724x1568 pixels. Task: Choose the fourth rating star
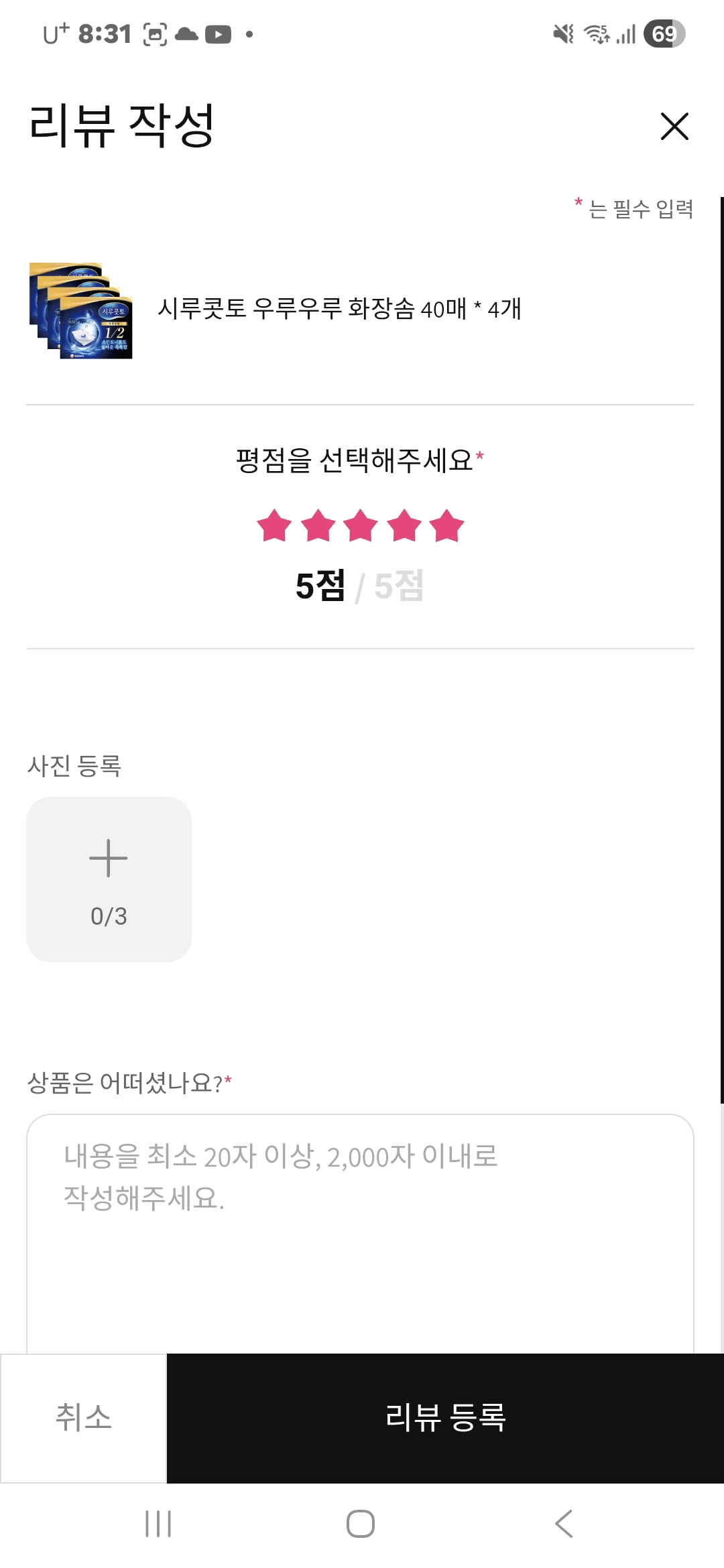[x=404, y=525]
